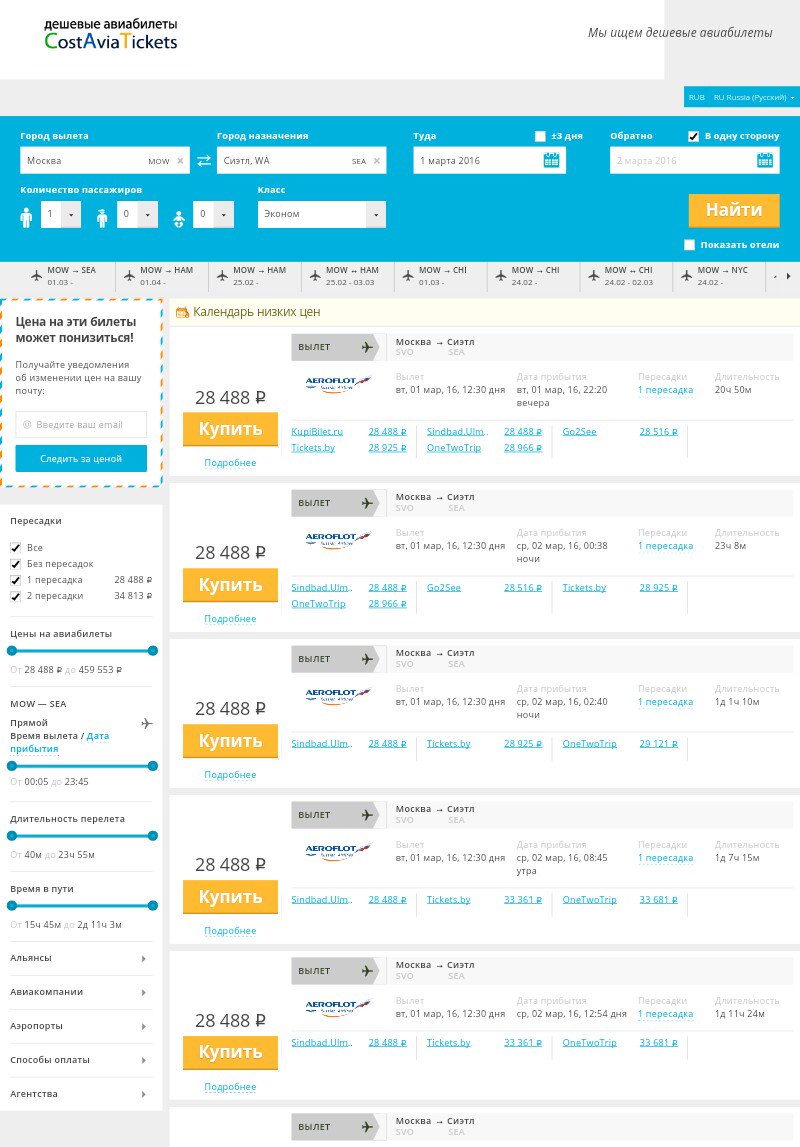Select MOW → CHI 01.03 history tab
This screenshot has height=1147, width=800.
click(x=440, y=277)
